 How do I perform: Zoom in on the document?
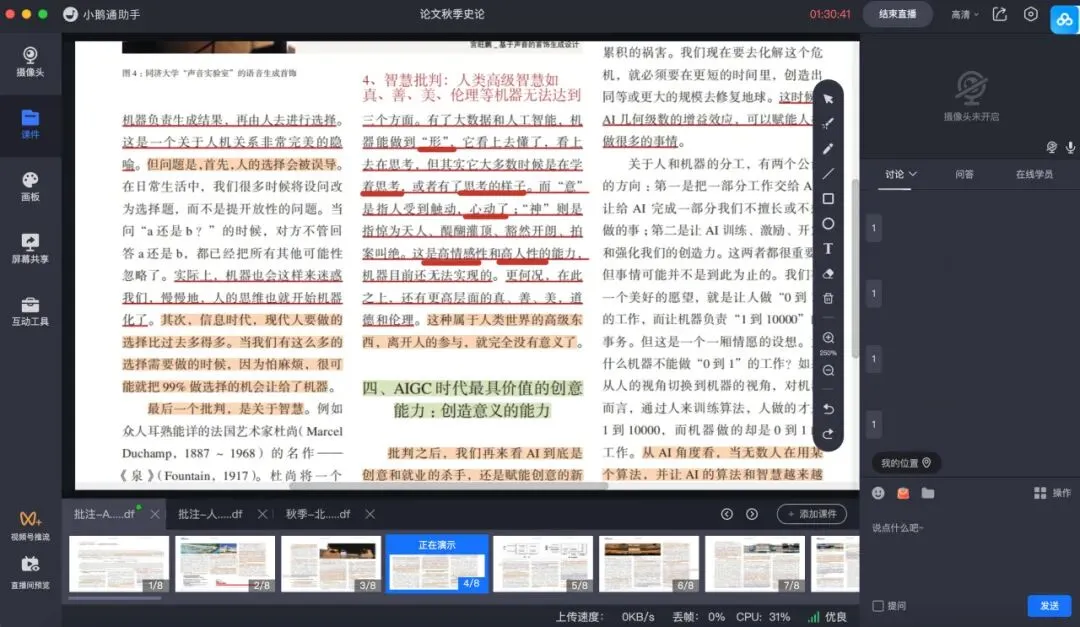pyautogui.click(x=829, y=338)
